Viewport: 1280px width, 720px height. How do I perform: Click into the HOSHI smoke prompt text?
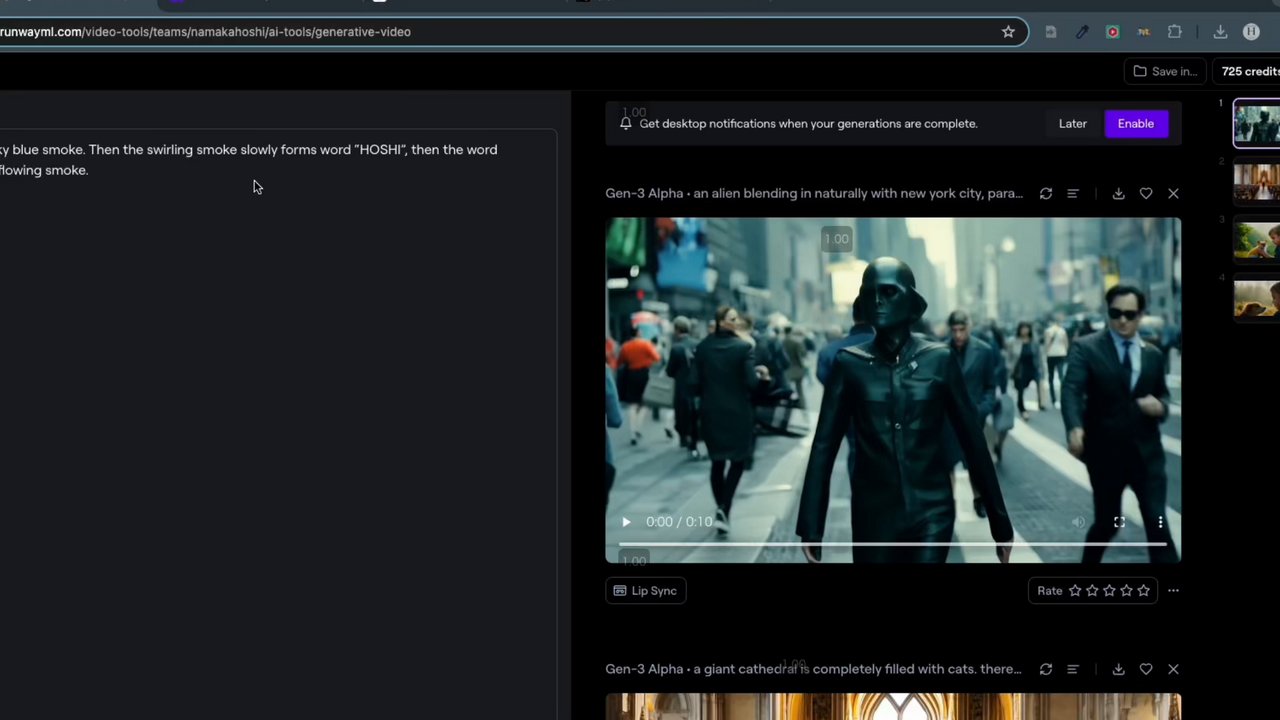[248, 160]
